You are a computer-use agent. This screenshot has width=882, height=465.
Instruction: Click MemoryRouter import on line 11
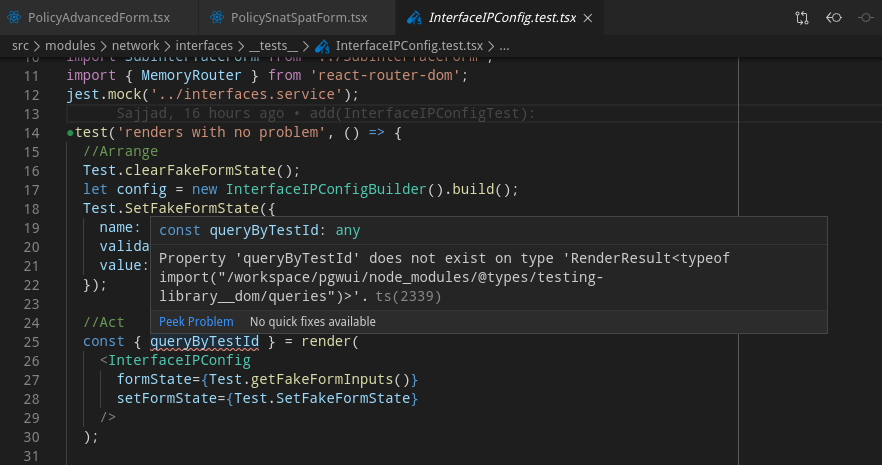[191, 75]
